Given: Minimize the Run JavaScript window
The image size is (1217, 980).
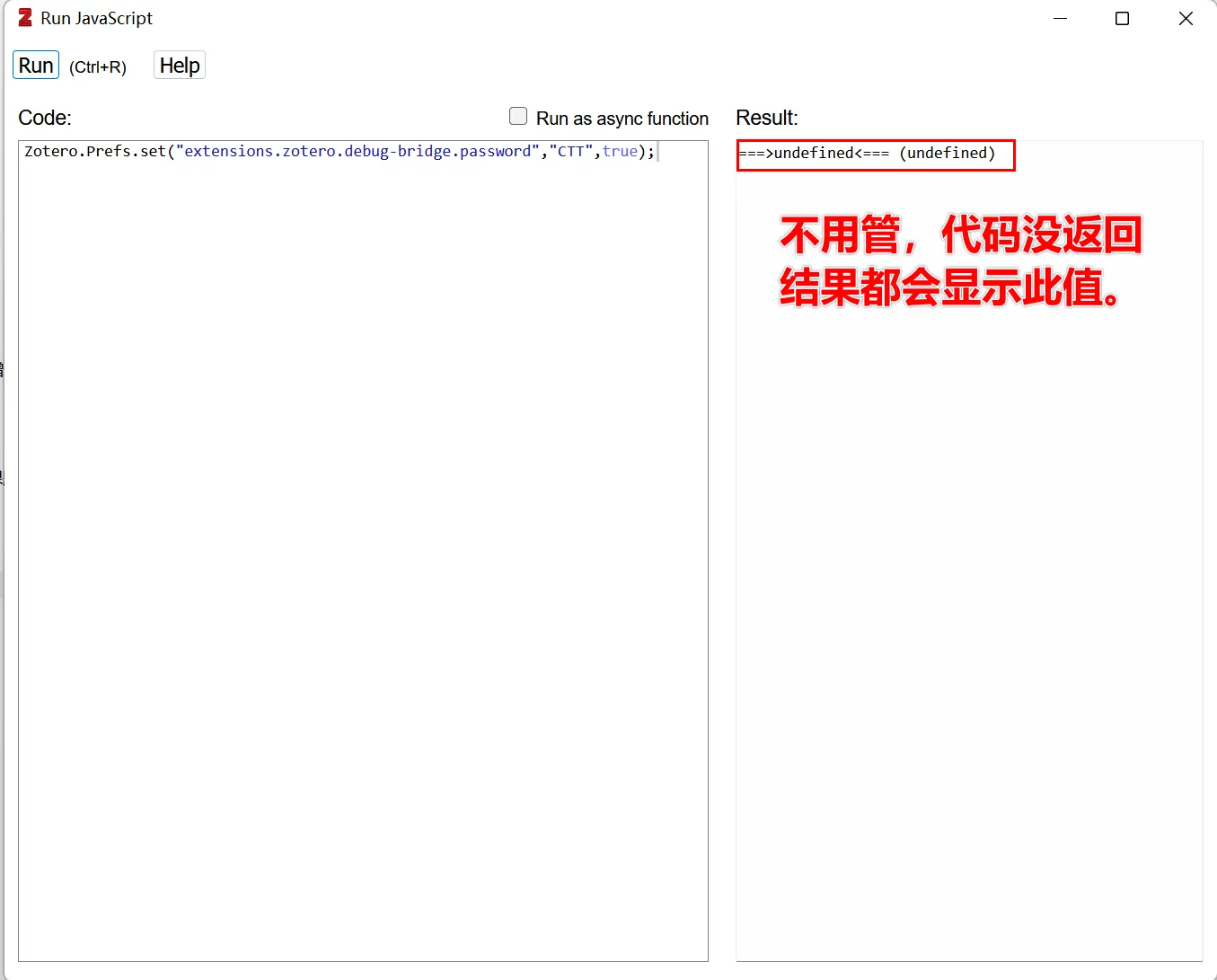Looking at the screenshot, I should tap(1060, 18).
